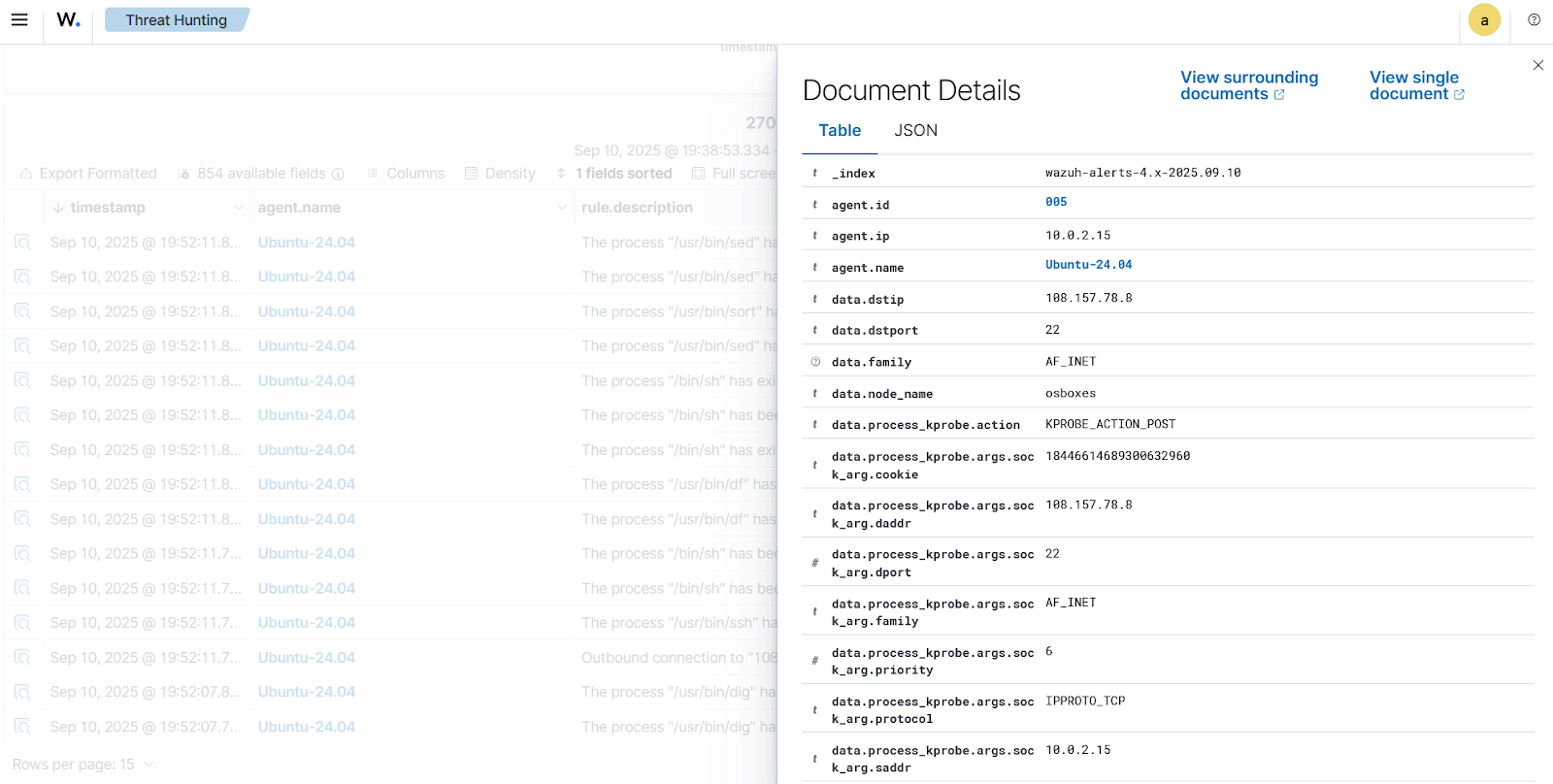
Task: Click the Wazuh logo icon
Action: click(68, 20)
